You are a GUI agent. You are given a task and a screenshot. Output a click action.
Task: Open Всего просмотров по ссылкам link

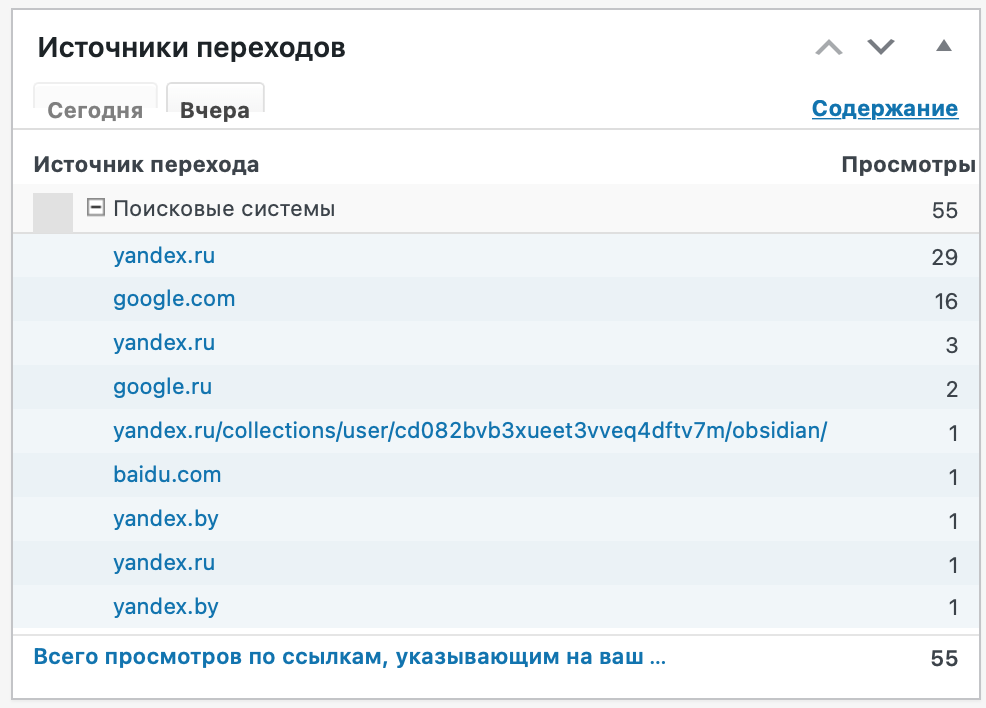(x=350, y=656)
